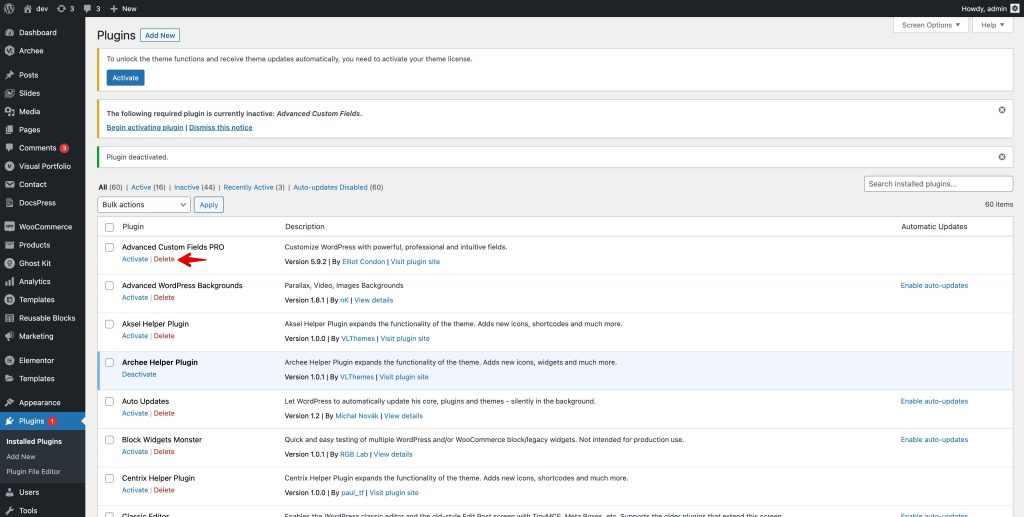This screenshot has height=517, width=1024.
Task: Filter plugins by Active (16)
Action: point(148,187)
